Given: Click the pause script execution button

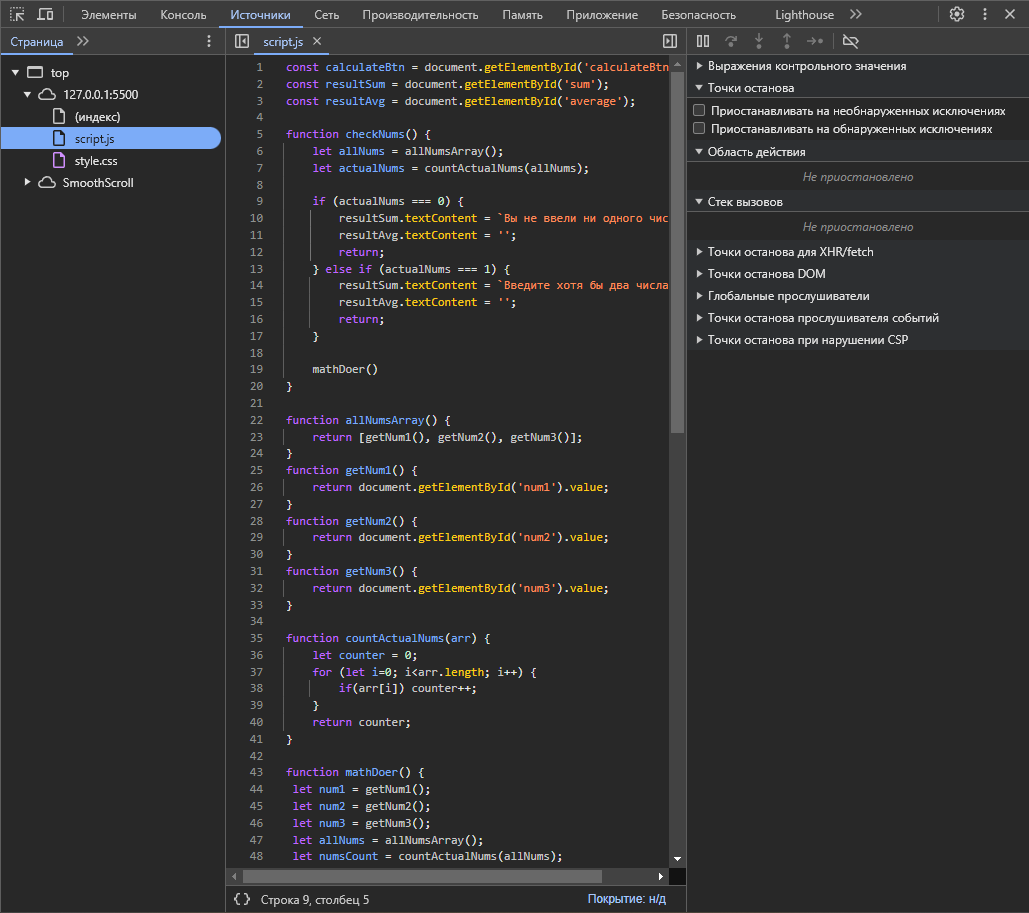Looking at the screenshot, I should (703, 41).
